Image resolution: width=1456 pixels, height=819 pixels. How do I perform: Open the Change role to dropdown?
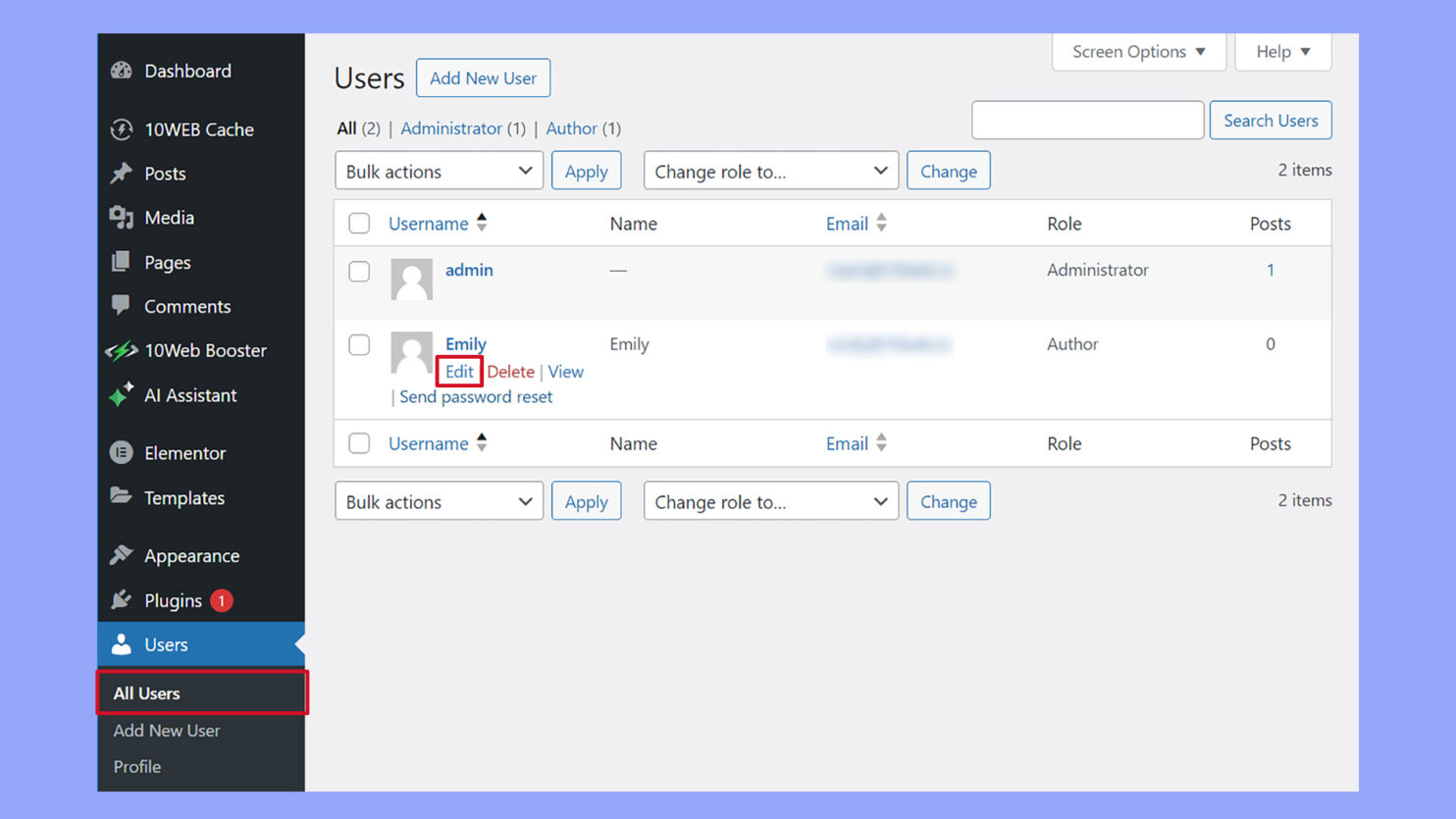(x=770, y=170)
